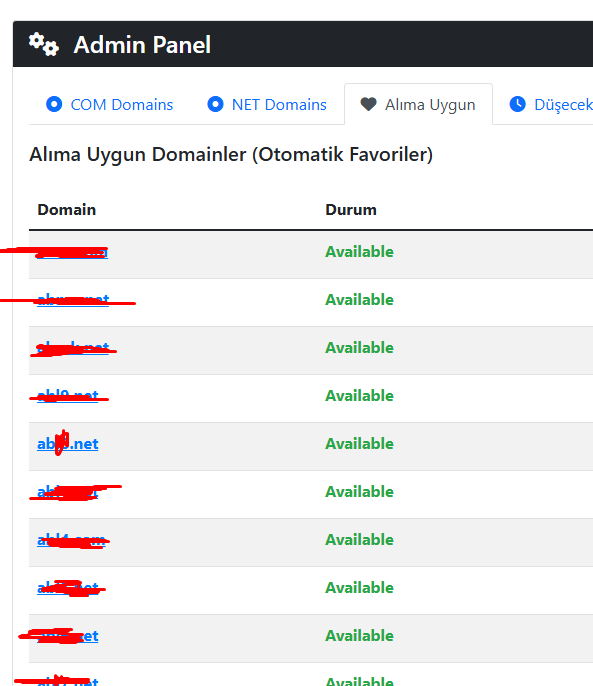
Task: Switch to the COM Domains tab
Action: 109,104
